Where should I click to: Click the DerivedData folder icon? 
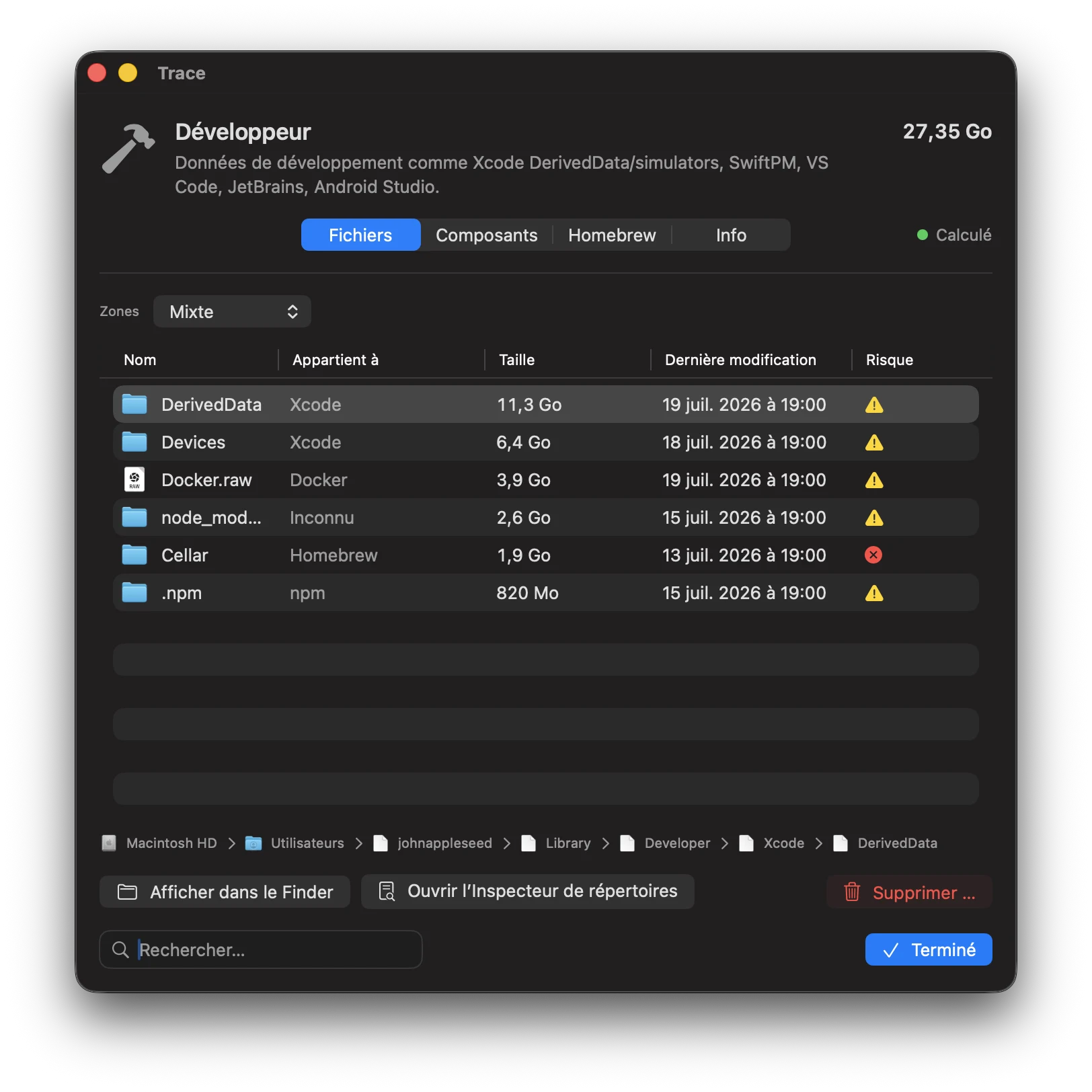(x=134, y=404)
